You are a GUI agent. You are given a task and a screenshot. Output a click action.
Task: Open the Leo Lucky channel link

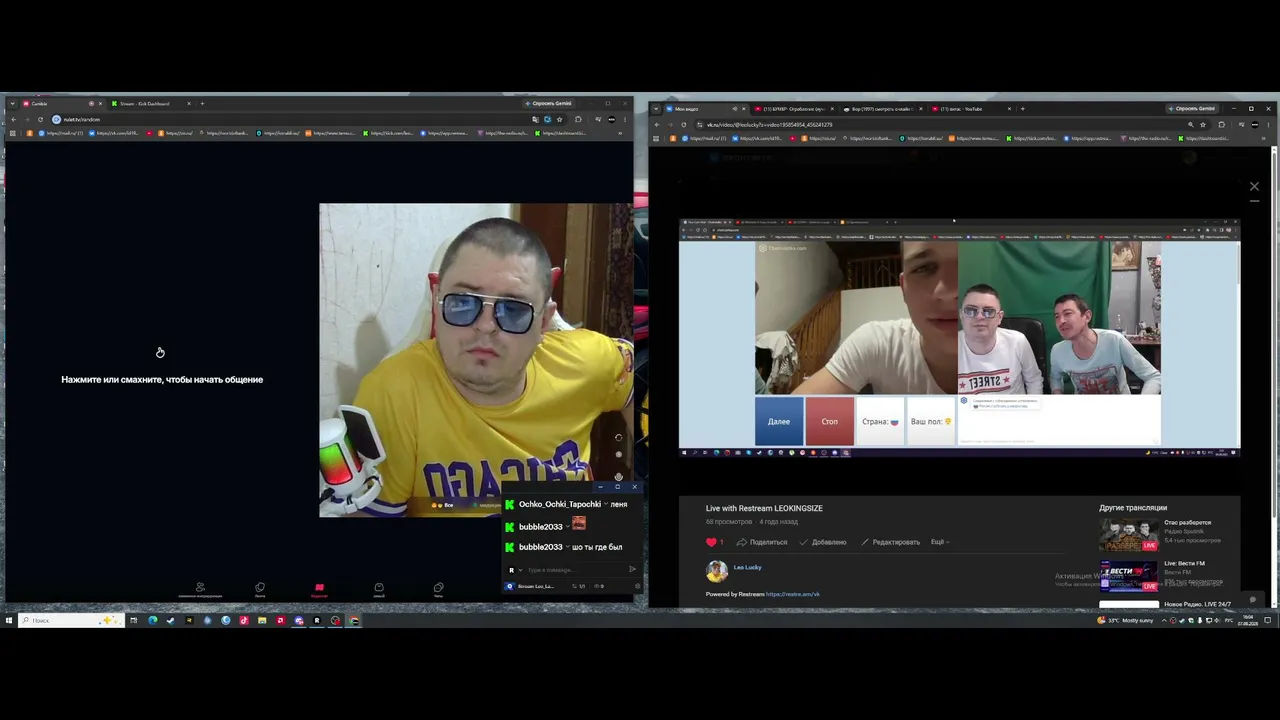[748, 567]
